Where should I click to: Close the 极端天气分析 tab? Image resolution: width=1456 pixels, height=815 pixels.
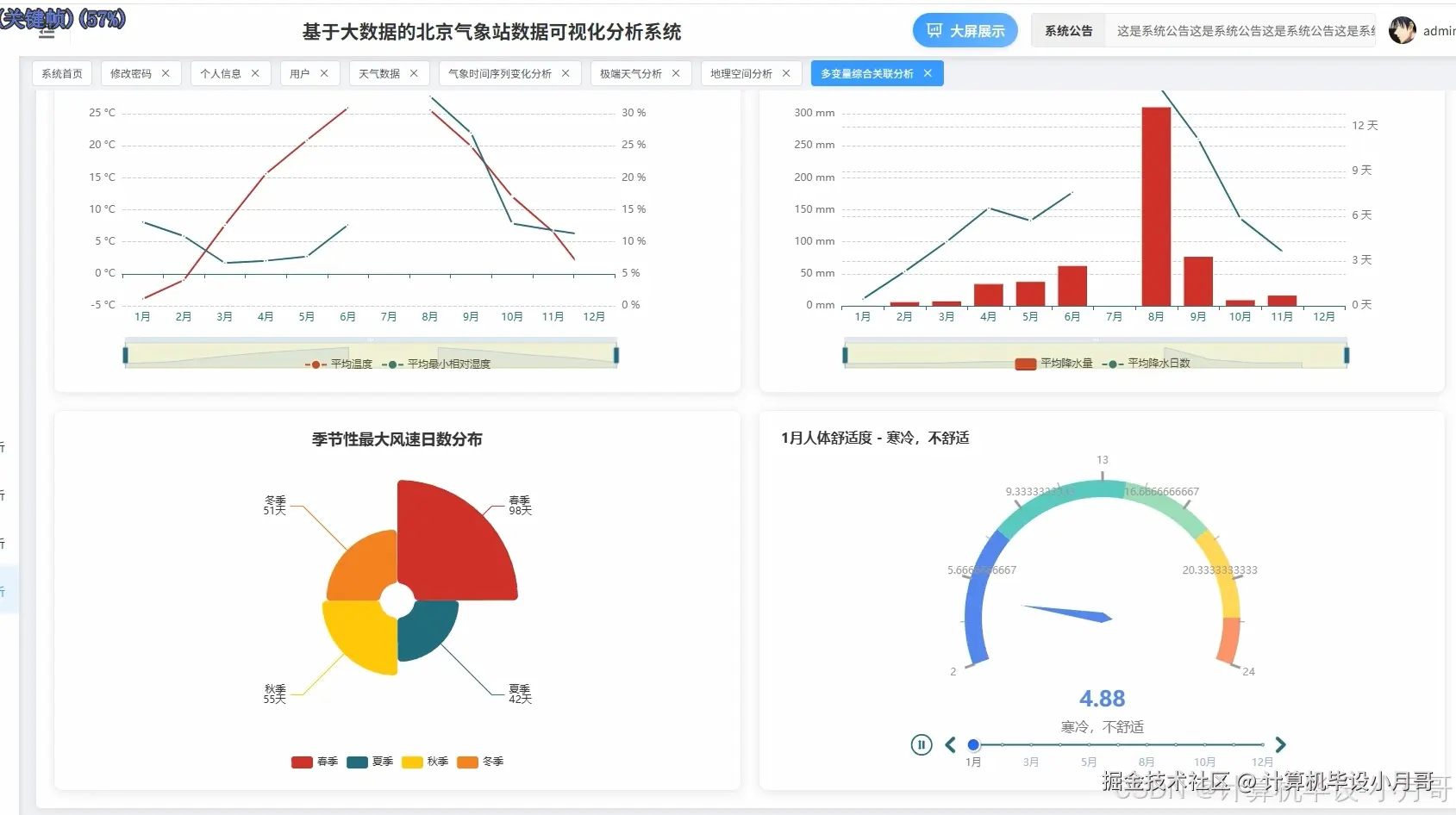(x=676, y=73)
